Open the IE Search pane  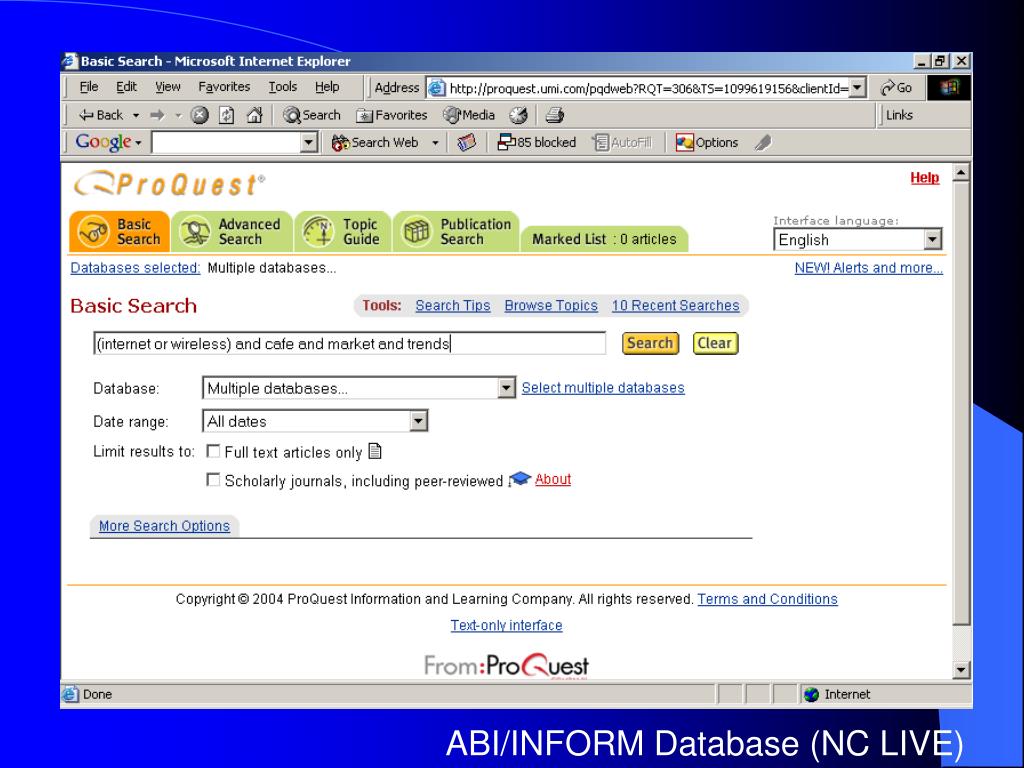tap(312, 116)
